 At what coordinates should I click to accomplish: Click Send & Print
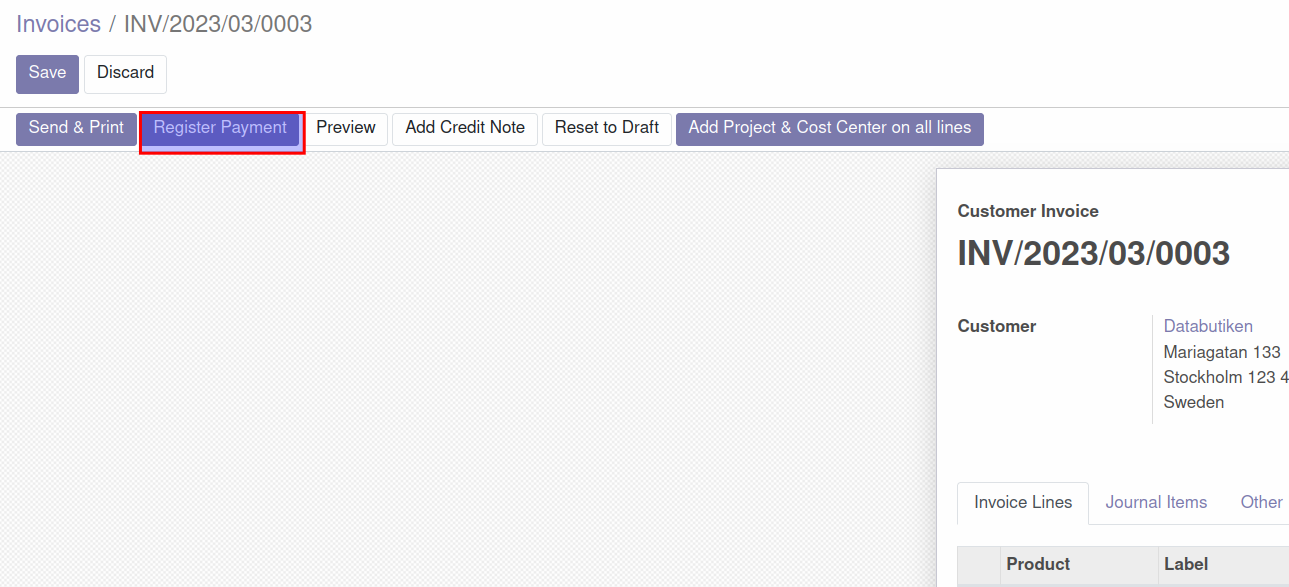pos(76,129)
